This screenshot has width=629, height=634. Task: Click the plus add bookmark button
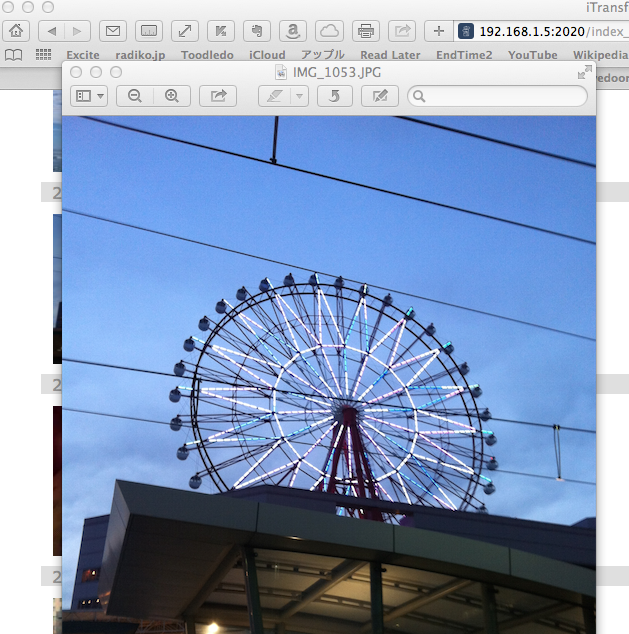click(439, 31)
